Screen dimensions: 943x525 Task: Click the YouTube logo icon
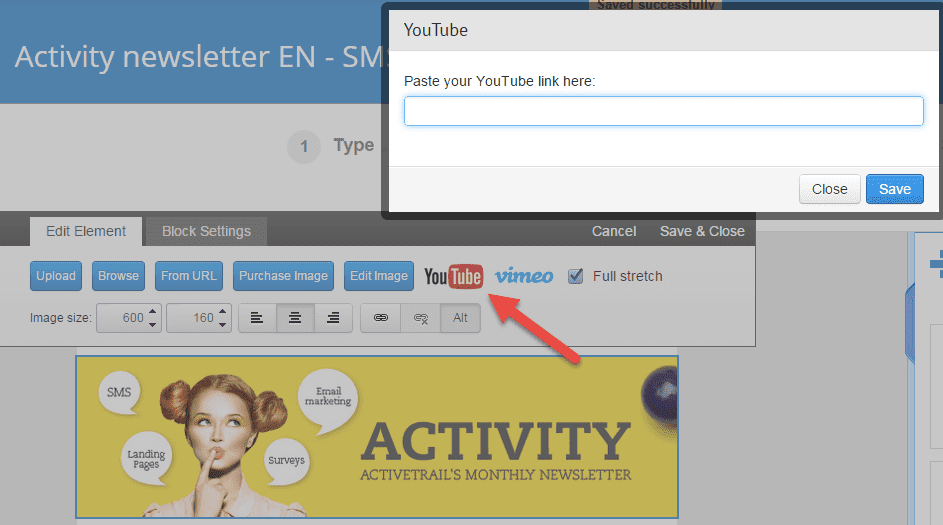point(453,277)
